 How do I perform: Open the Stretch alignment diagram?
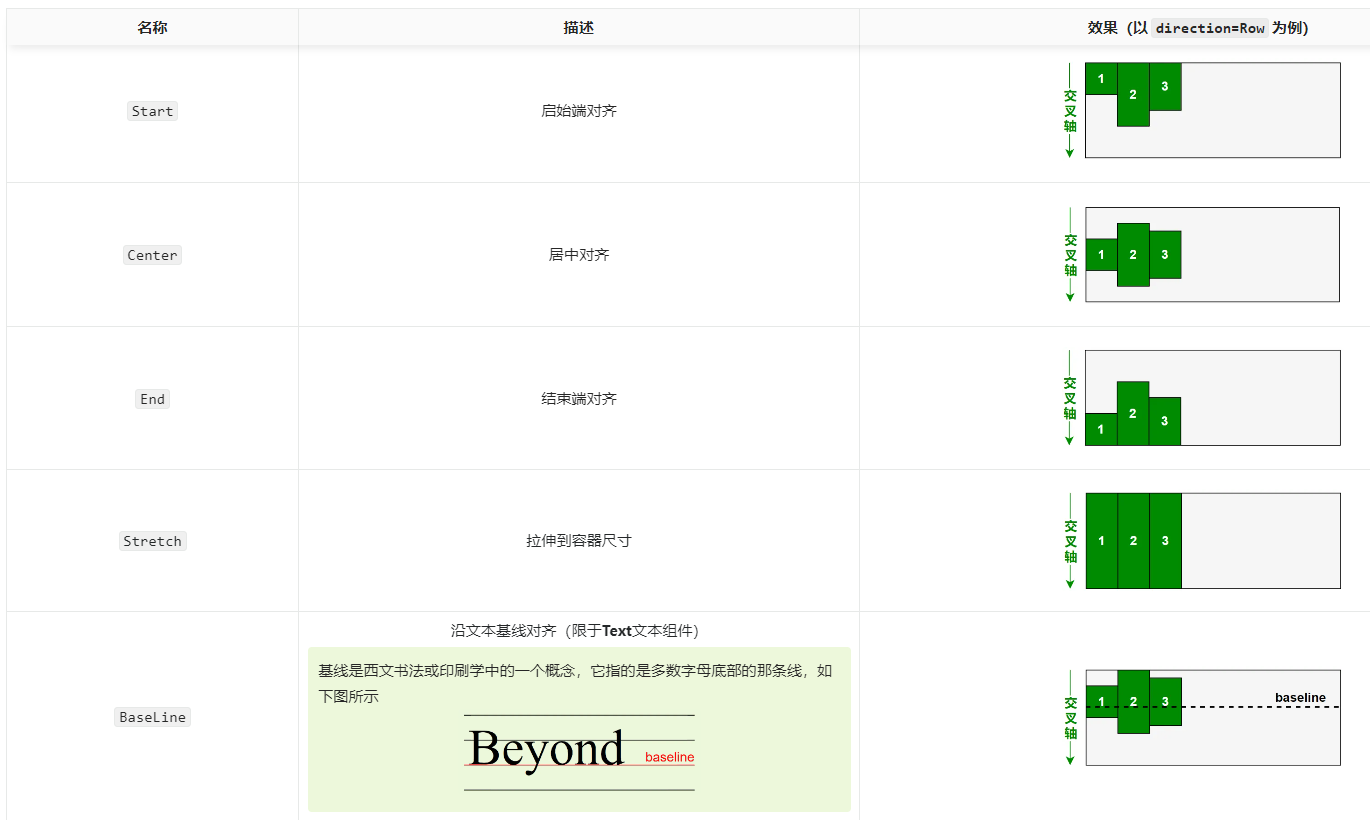(1203, 540)
